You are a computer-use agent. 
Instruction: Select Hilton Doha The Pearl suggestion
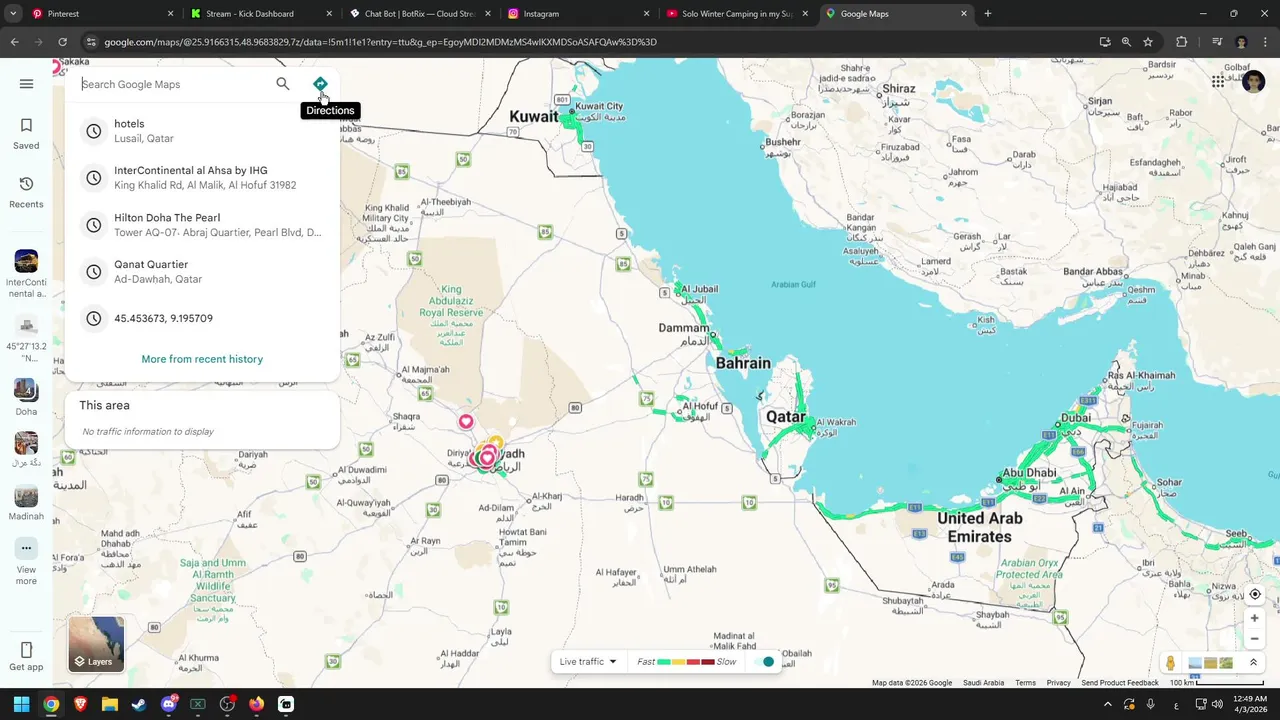point(202,225)
